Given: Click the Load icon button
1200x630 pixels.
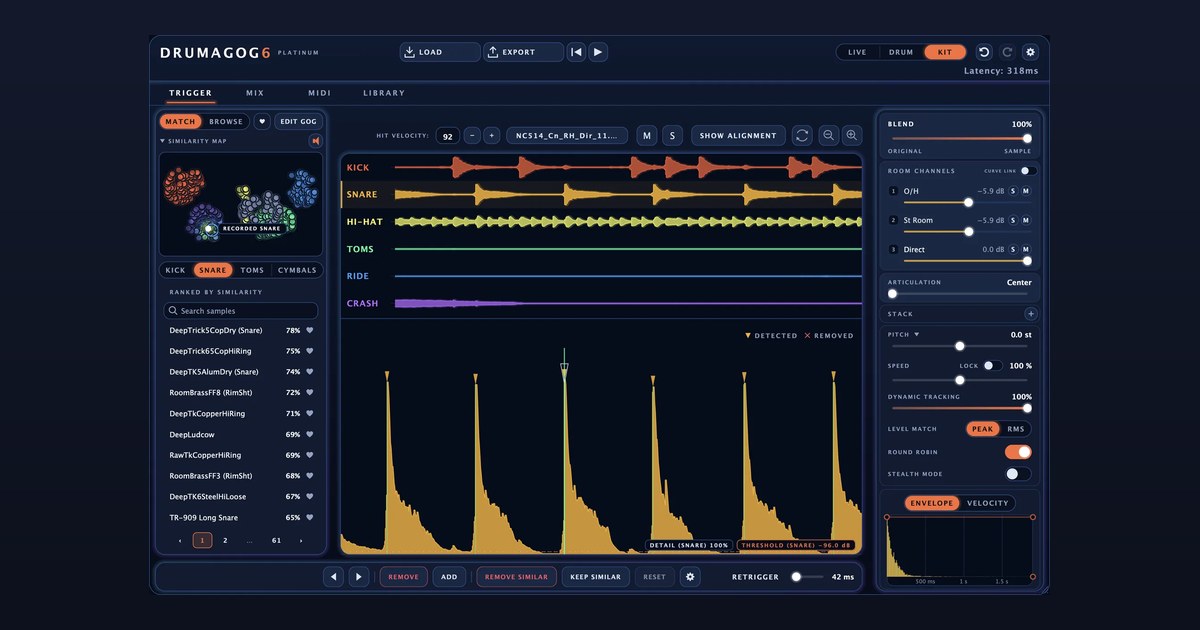Looking at the screenshot, I should 440,52.
